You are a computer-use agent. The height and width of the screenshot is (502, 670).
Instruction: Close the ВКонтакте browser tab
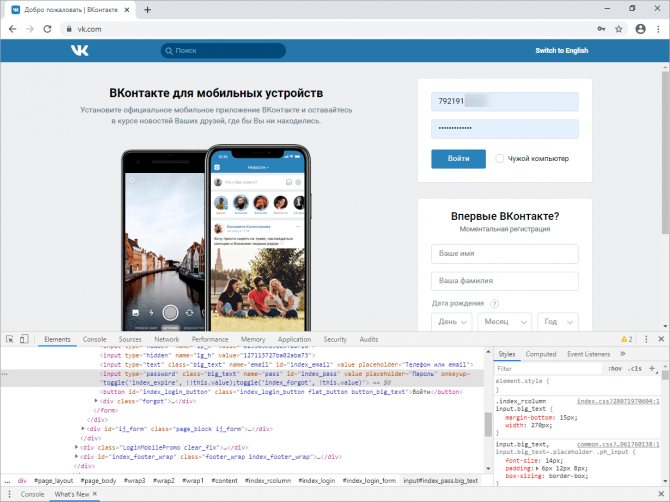127,10
